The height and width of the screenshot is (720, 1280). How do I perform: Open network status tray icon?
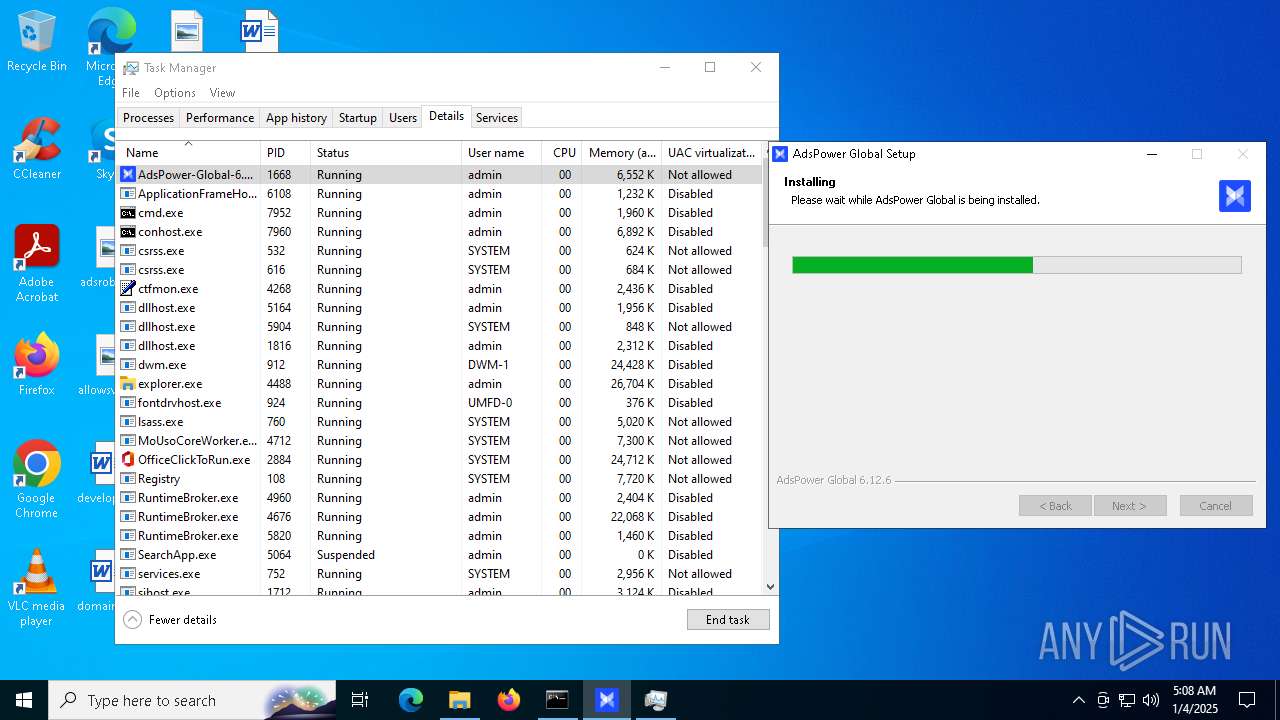(1127, 700)
